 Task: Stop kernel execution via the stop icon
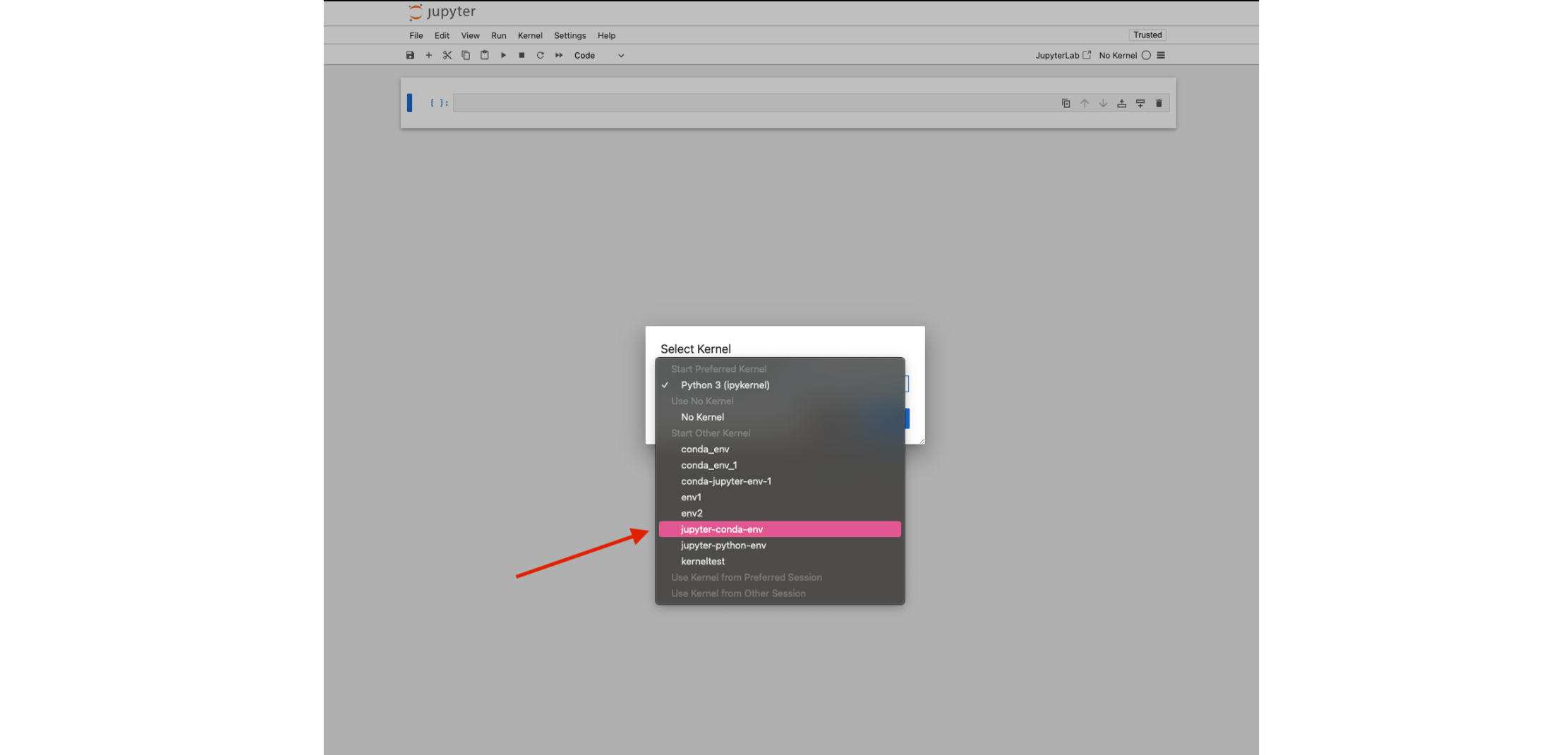(521, 55)
